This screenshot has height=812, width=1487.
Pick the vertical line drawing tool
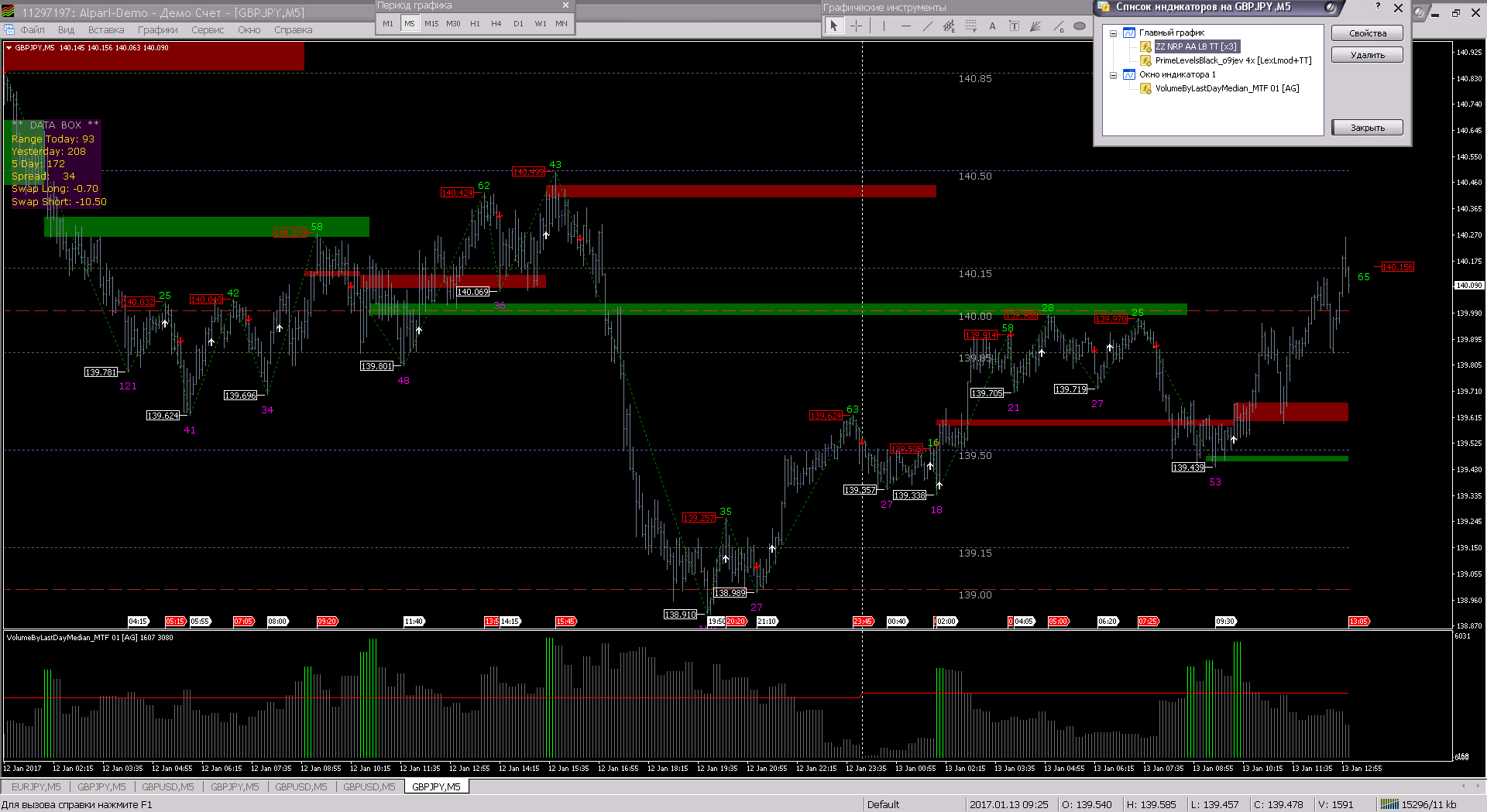pos(884,26)
